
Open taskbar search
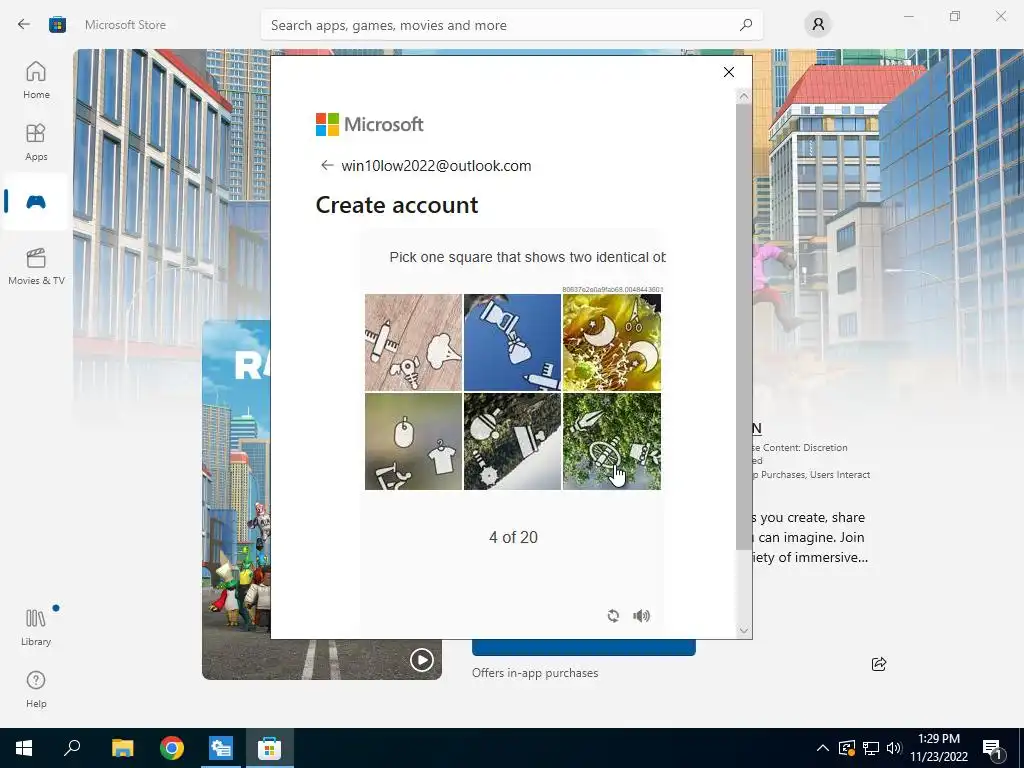pyautogui.click(x=72, y=748)
